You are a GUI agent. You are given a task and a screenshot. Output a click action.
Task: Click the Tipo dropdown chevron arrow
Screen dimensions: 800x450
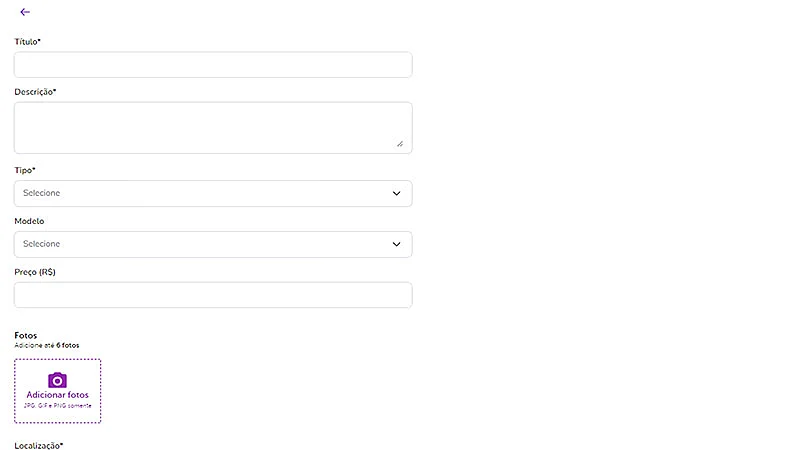click(x=396, y=193)
